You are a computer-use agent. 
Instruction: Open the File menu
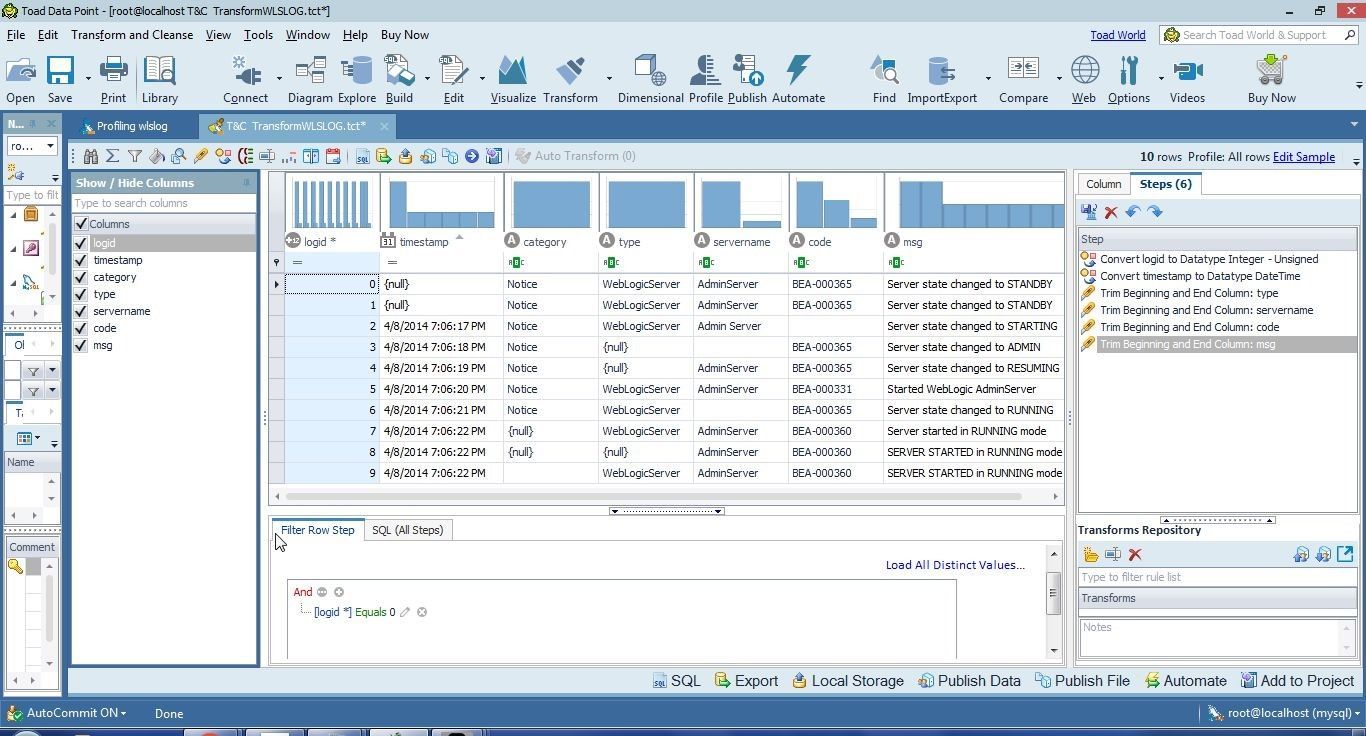tap(16, 35)
